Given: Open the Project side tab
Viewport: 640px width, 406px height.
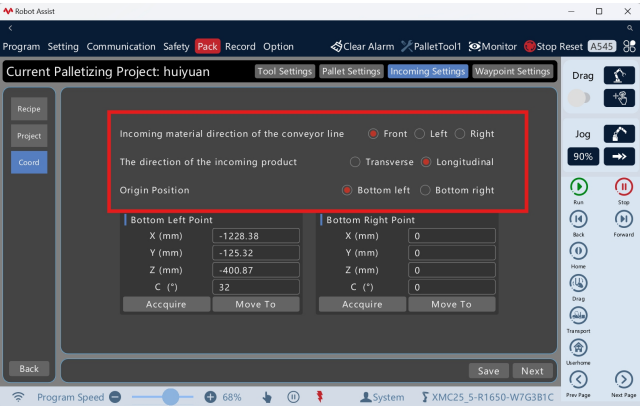Looking at the screenshot, I should (29, 136).
